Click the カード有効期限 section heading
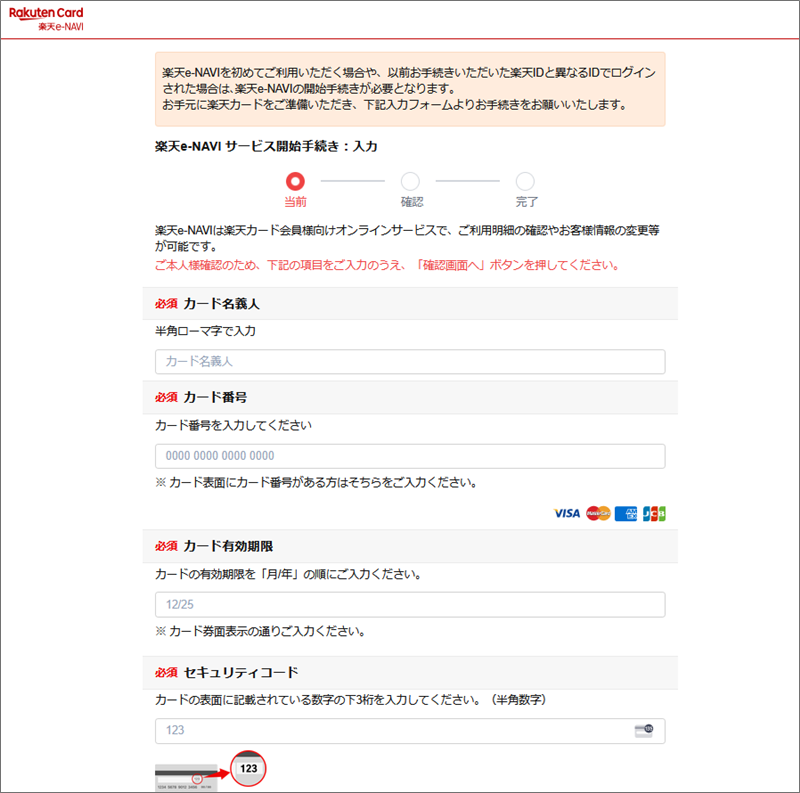 (x=228, y=546)
